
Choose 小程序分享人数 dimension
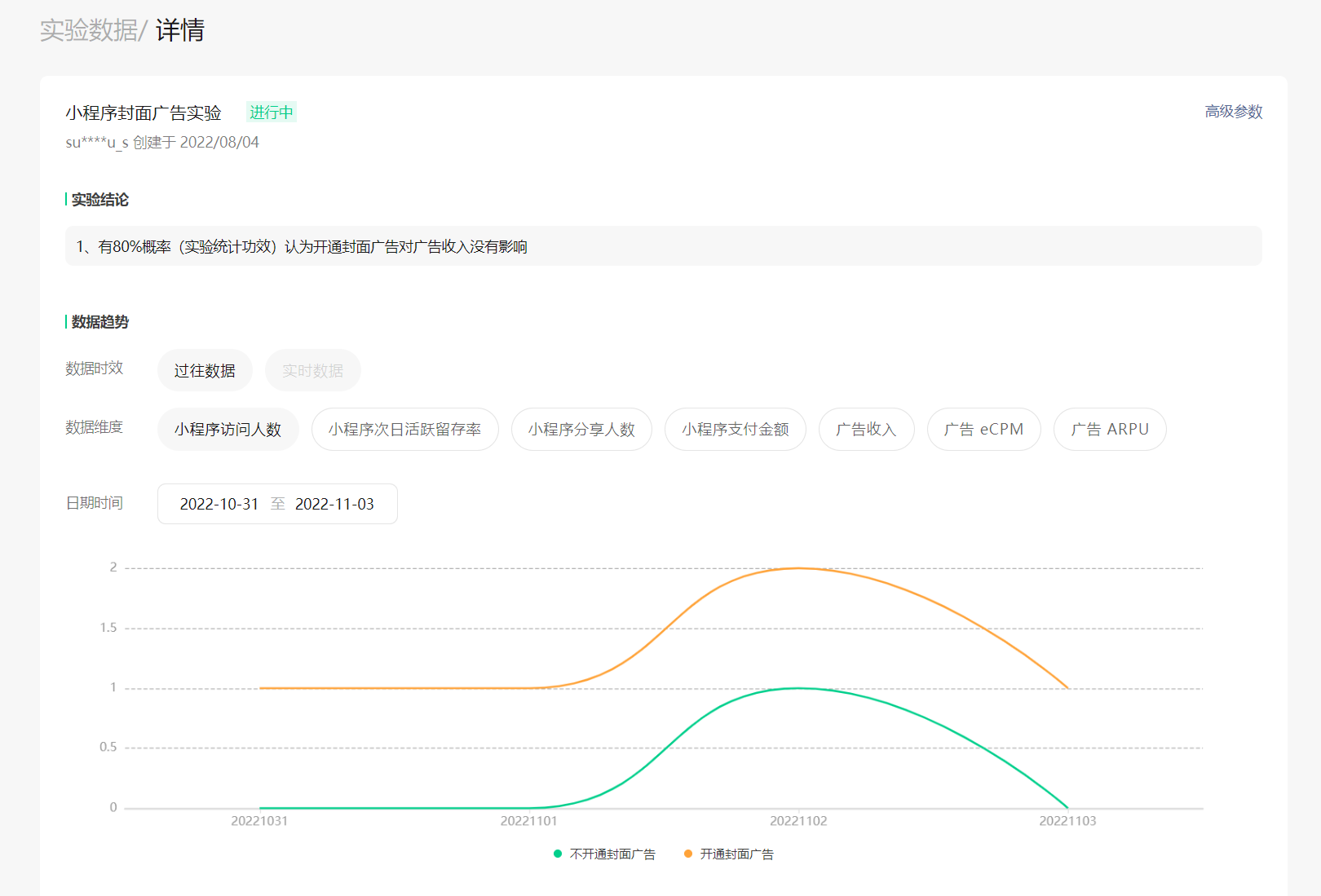click(581, 430)
